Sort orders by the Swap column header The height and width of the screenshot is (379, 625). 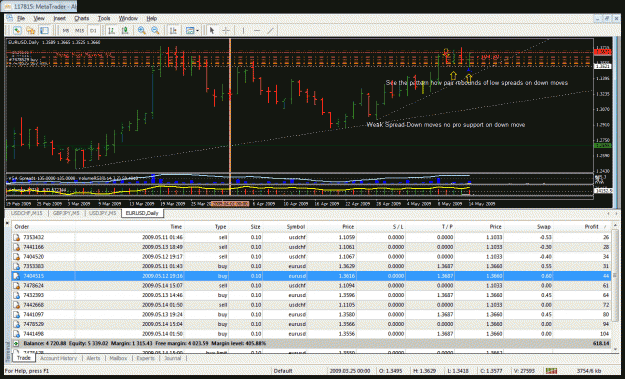tap(528, 227)
